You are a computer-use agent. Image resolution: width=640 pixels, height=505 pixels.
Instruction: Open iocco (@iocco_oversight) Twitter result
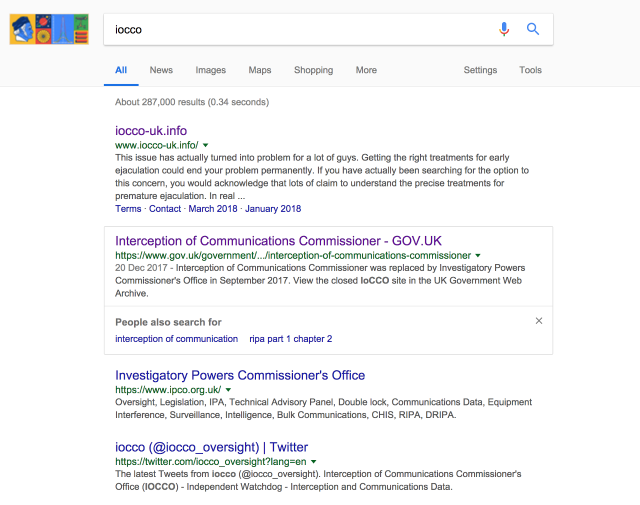[211, 447]
